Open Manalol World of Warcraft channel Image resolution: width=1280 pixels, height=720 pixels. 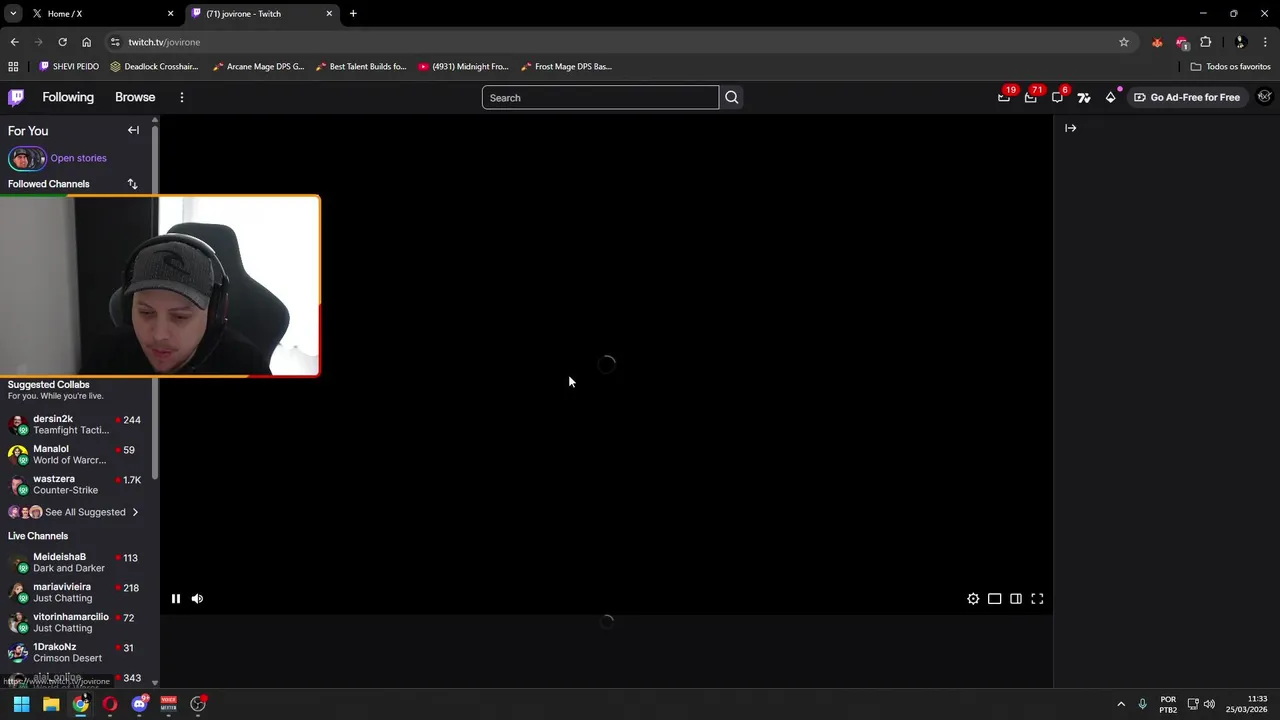point(77,454)
